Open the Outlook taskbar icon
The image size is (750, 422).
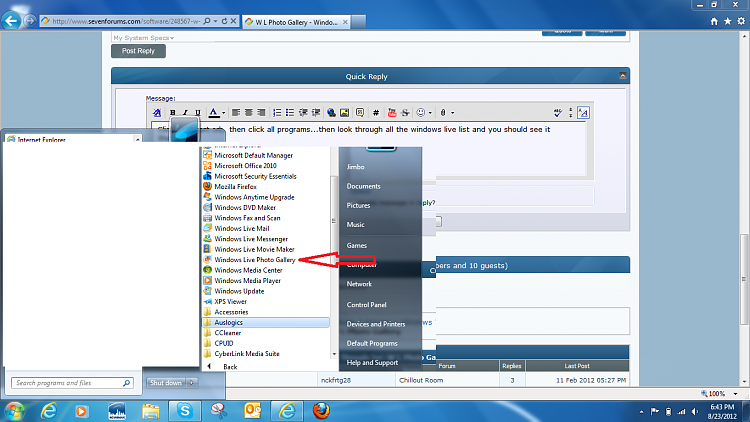pos(253,411)
